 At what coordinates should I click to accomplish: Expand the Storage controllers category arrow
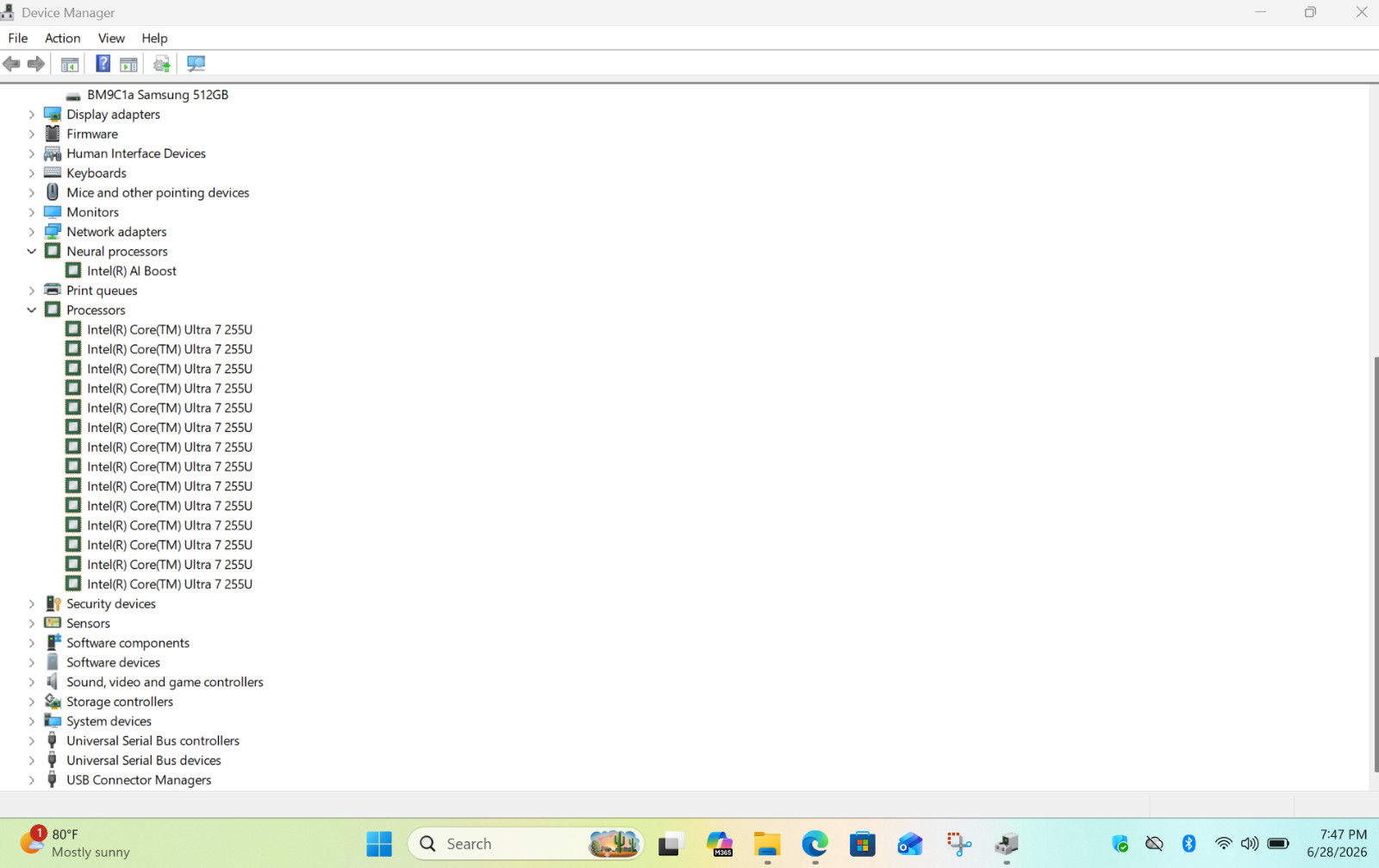32,702
